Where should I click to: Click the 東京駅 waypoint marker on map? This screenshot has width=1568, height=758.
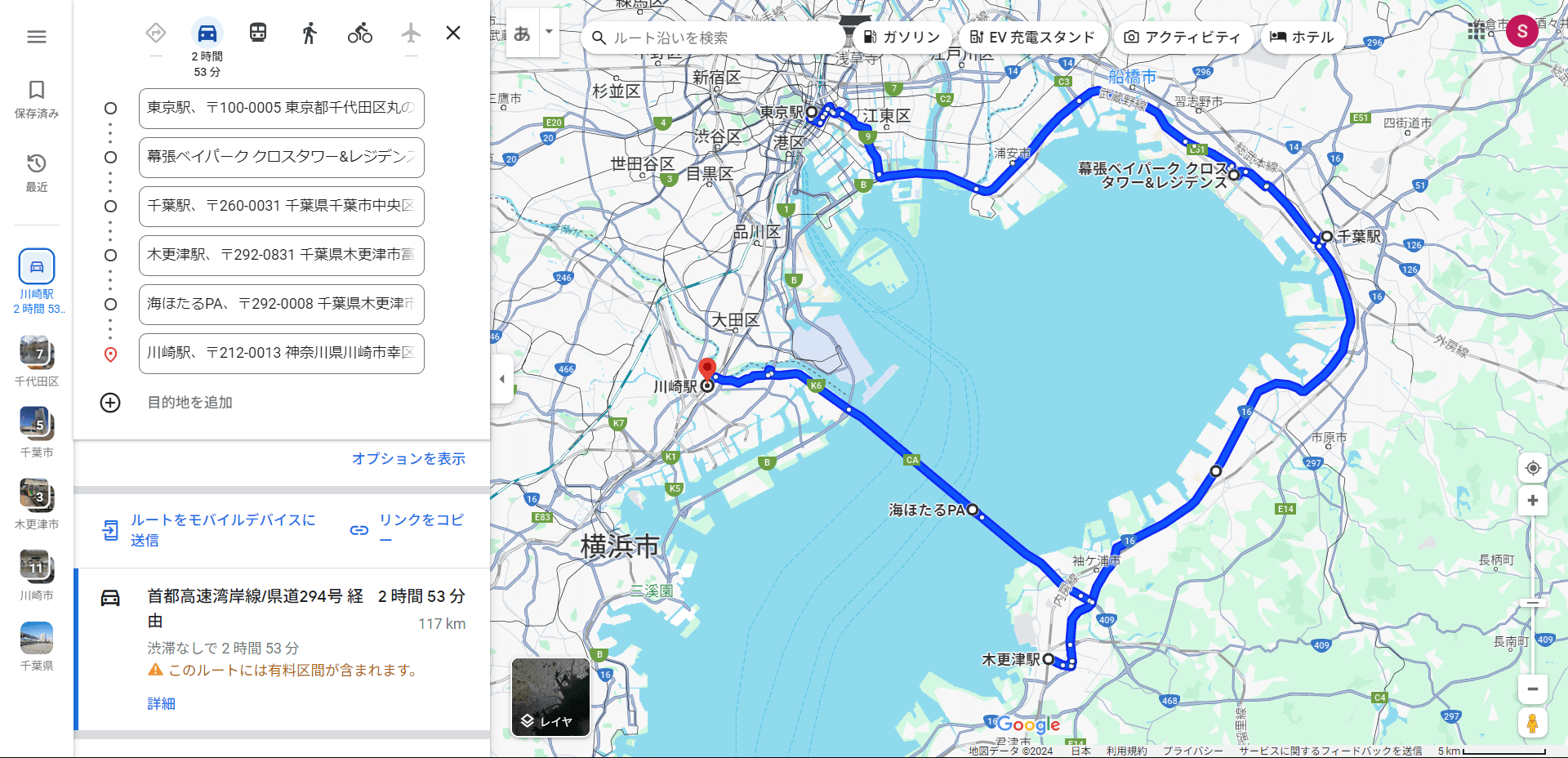click(x=812, y=111)
